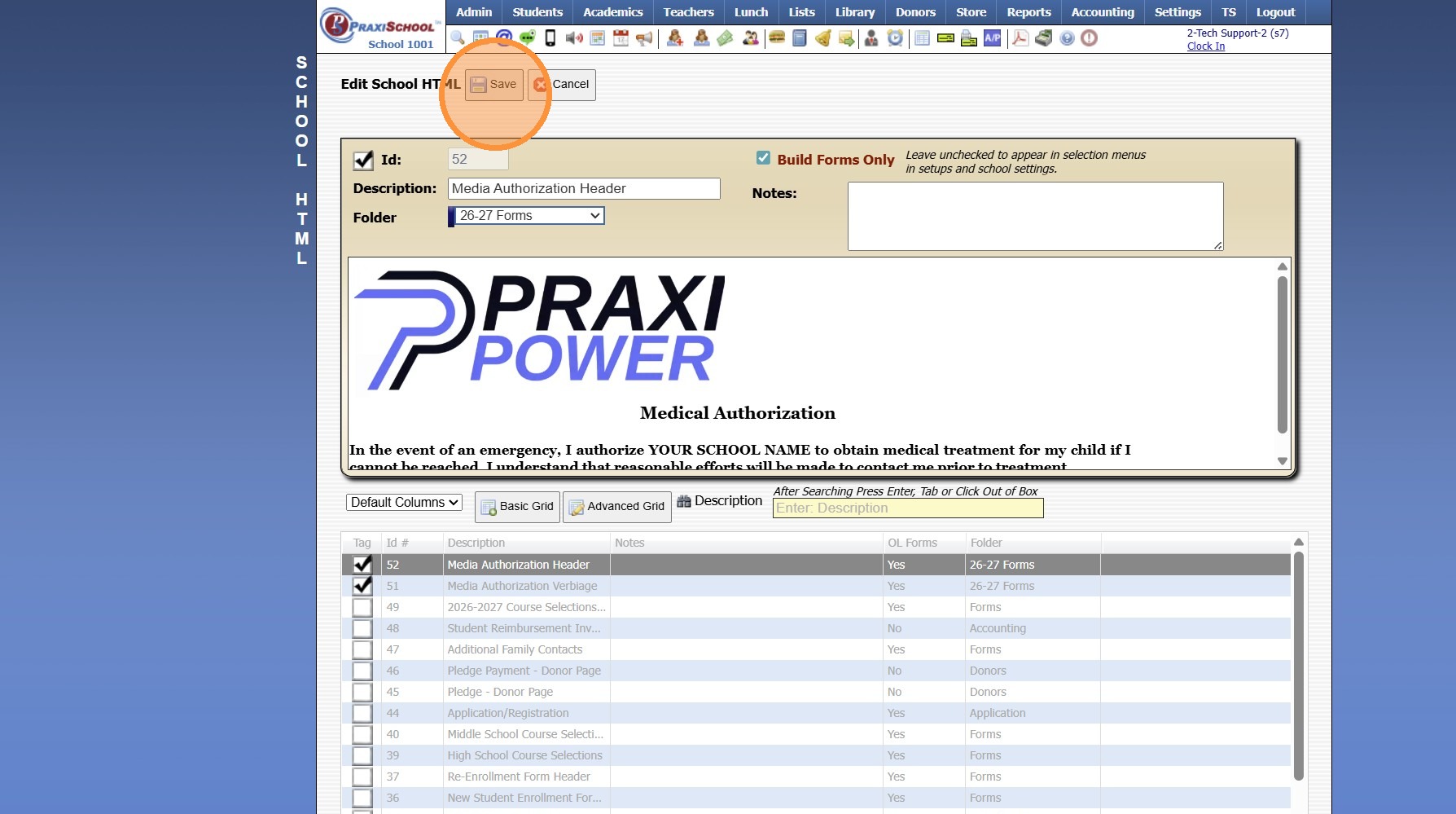Open the Academics menu
1456x814 pixels.
(613, 12)
